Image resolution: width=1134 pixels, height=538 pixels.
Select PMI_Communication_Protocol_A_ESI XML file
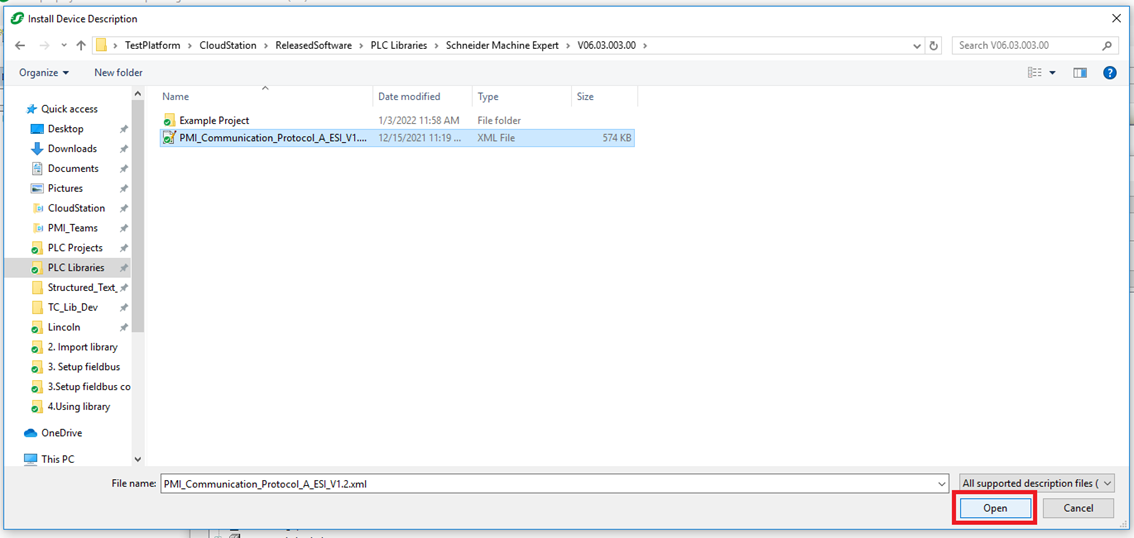272,138
